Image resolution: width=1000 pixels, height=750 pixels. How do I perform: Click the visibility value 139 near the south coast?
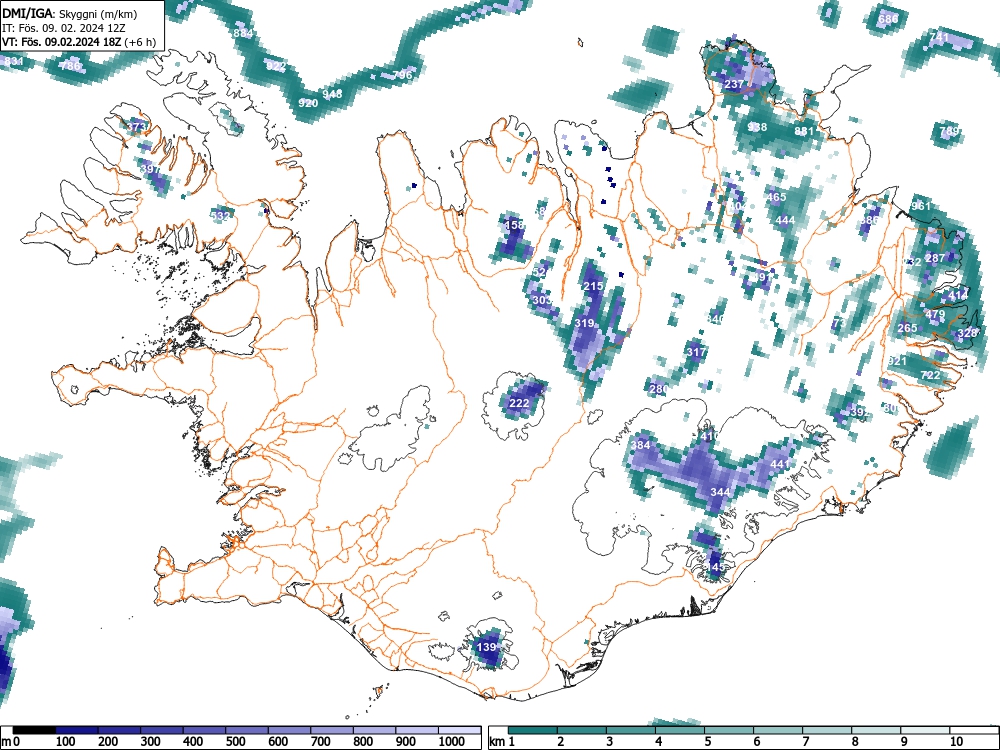487,647
